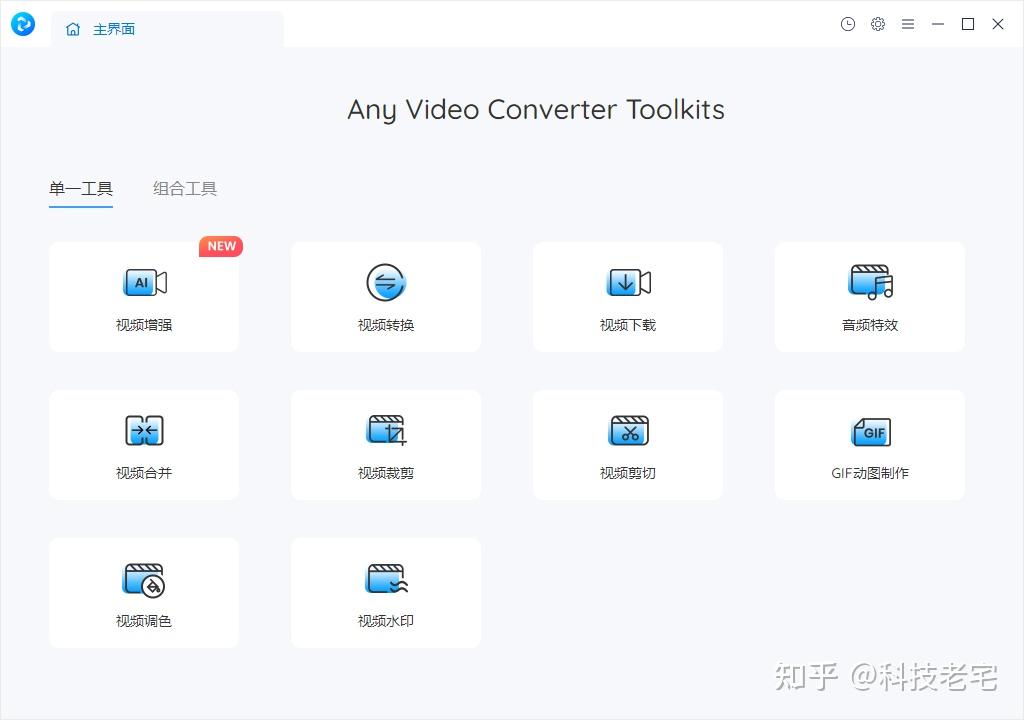The image size is (1024, 720).
Task: Open the 视频裁剪 video crop tool
Action: 385,444
